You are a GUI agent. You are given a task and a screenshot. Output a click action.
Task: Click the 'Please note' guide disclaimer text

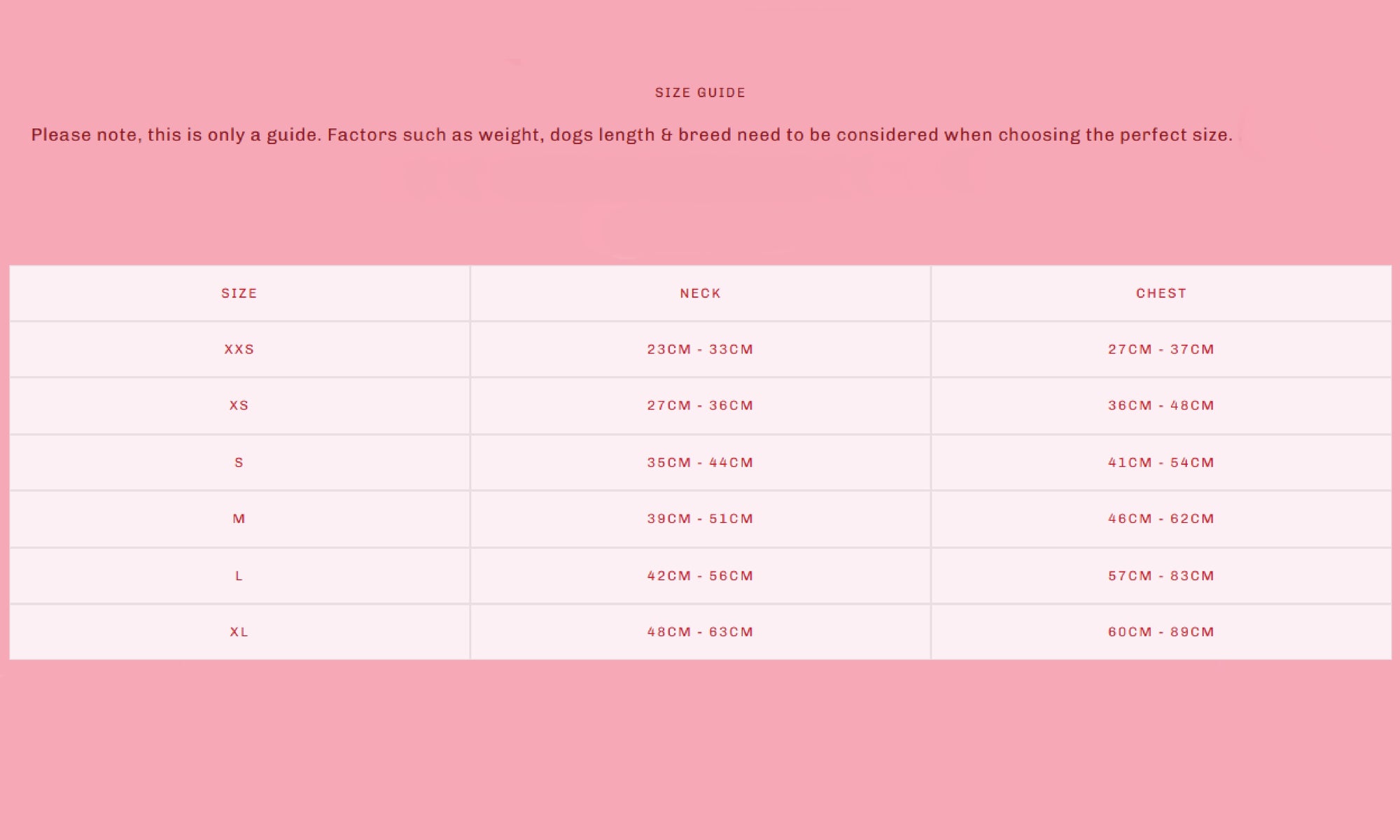click(x=631, y=134)
